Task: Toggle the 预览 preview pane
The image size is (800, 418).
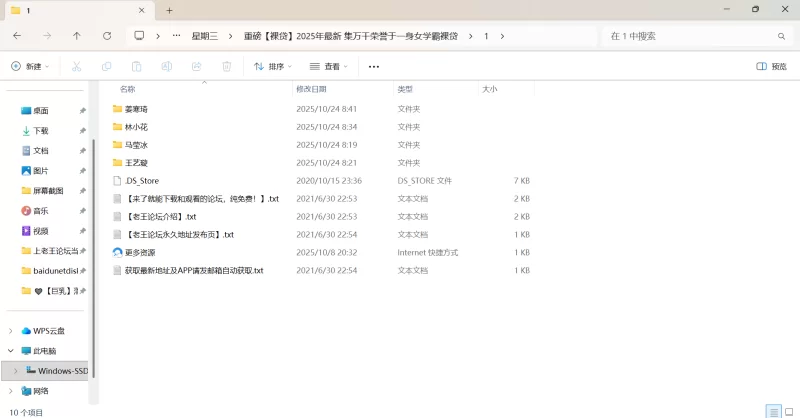Action: pyautogui.click(x=771, y=66)
